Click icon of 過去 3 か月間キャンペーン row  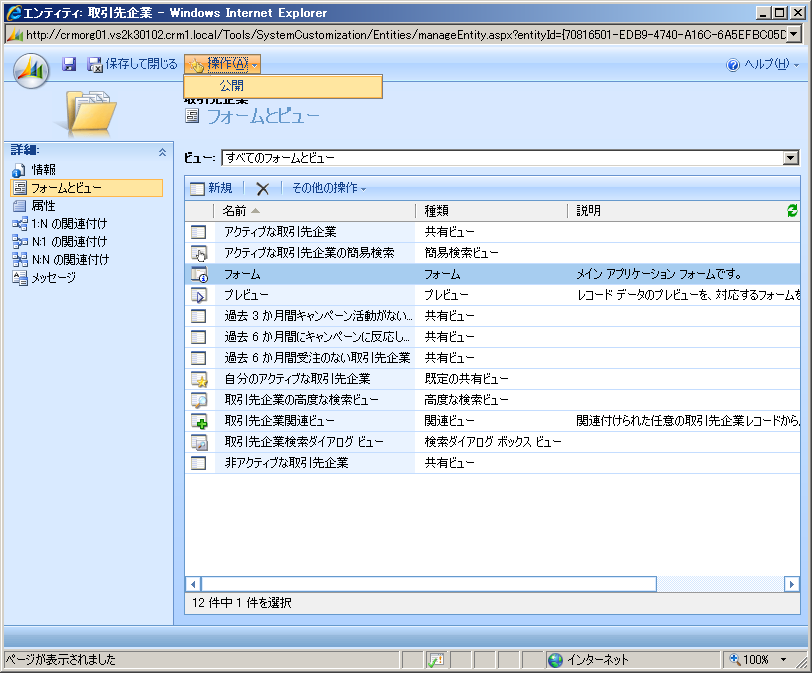pyautogui.click(x=198, y=316)
